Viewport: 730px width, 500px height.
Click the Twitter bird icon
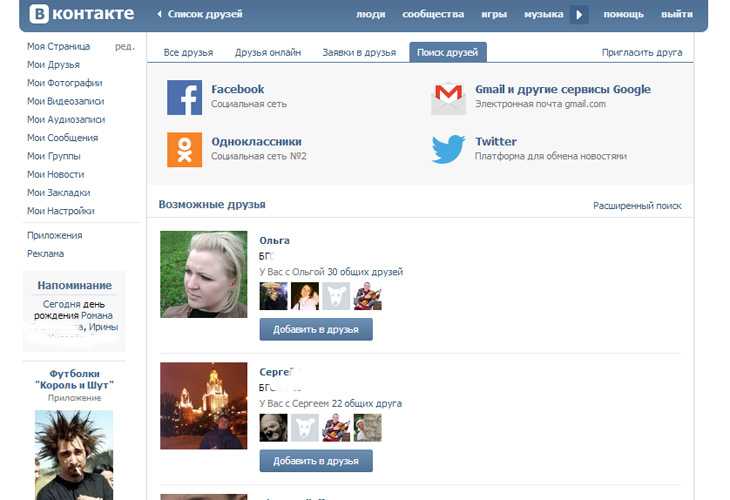tap(448, 149)
